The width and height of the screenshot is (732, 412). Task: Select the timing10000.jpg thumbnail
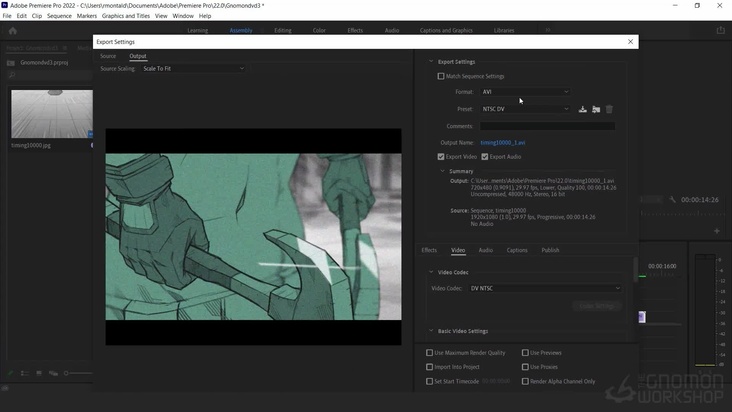(52, 114)
